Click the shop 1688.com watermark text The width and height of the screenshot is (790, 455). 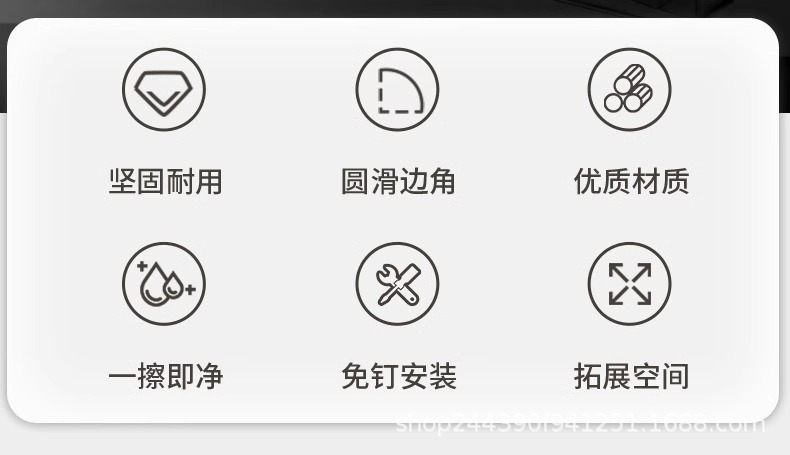pyautogui.click(x=580, y=423)
